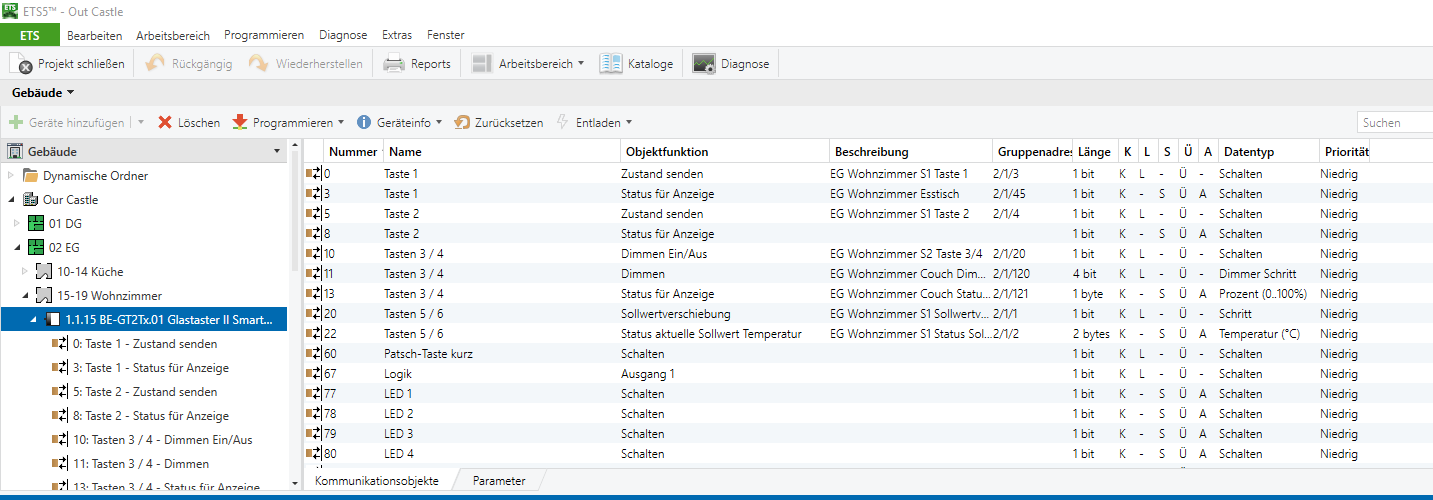
Task: Click the Programmieren download icon
Action: [240, 123]
